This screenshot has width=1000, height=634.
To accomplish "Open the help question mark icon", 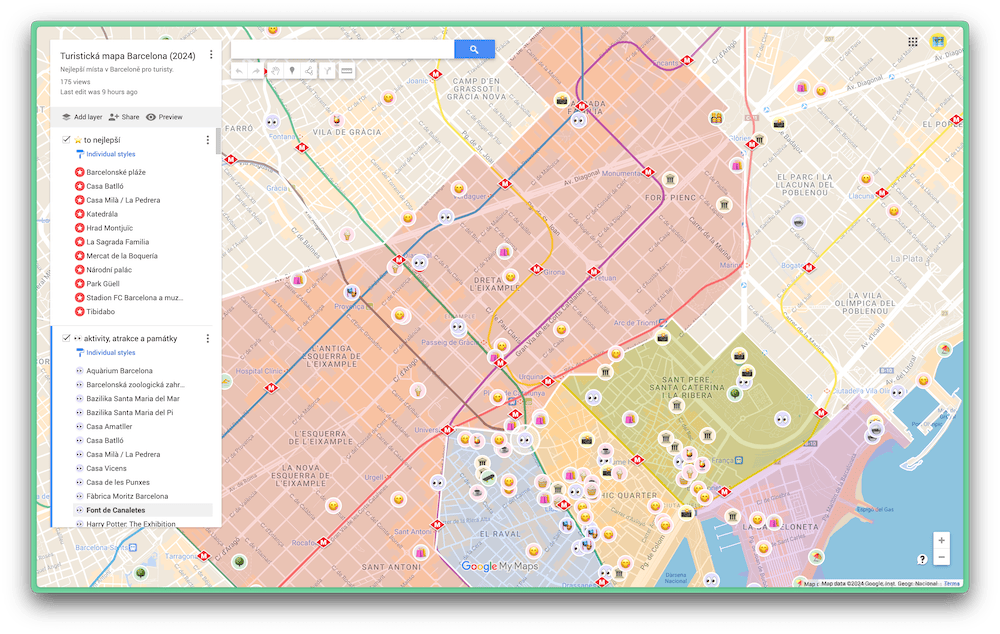I will tap(922, 559).
